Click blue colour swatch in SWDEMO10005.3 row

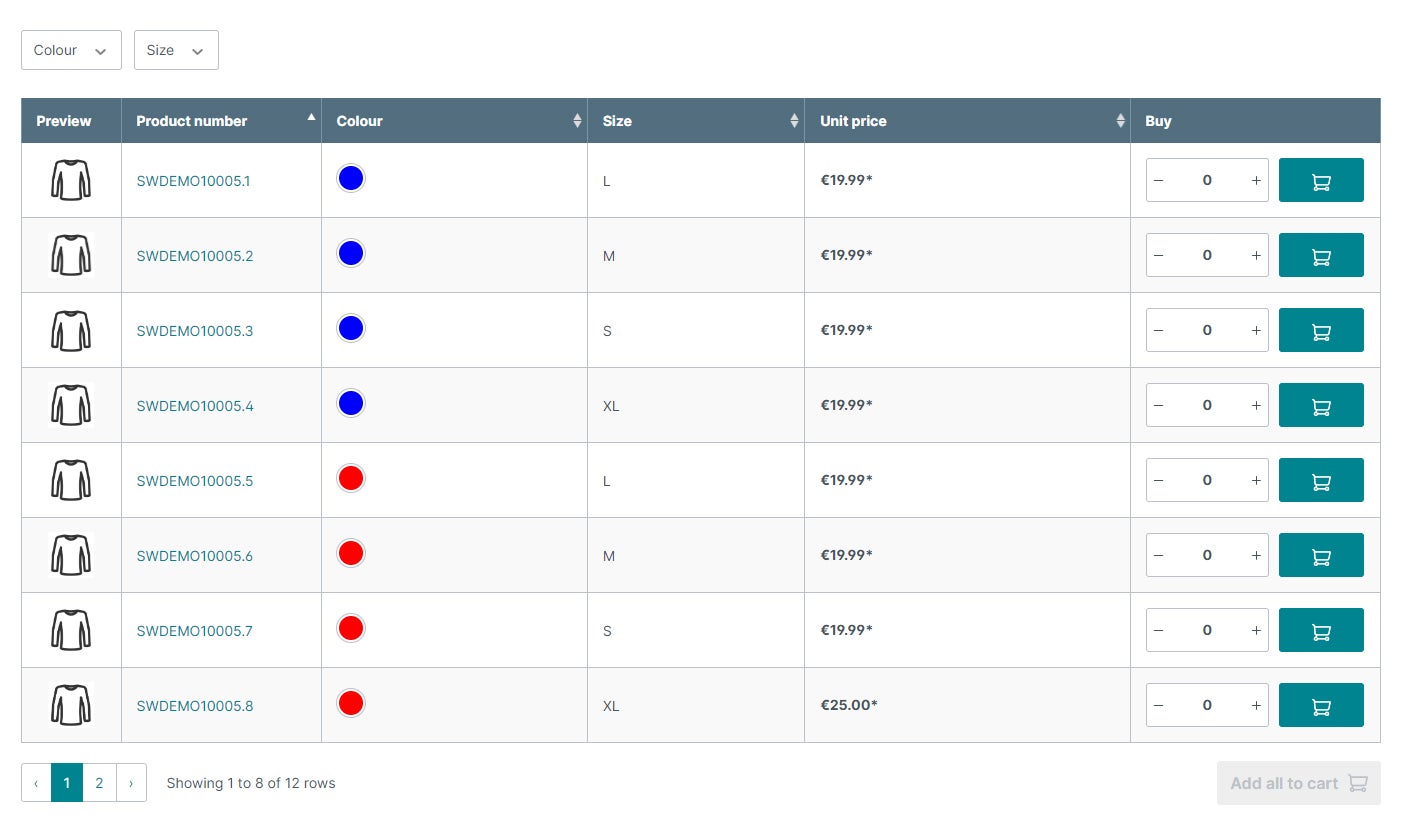tap(350, 328)
